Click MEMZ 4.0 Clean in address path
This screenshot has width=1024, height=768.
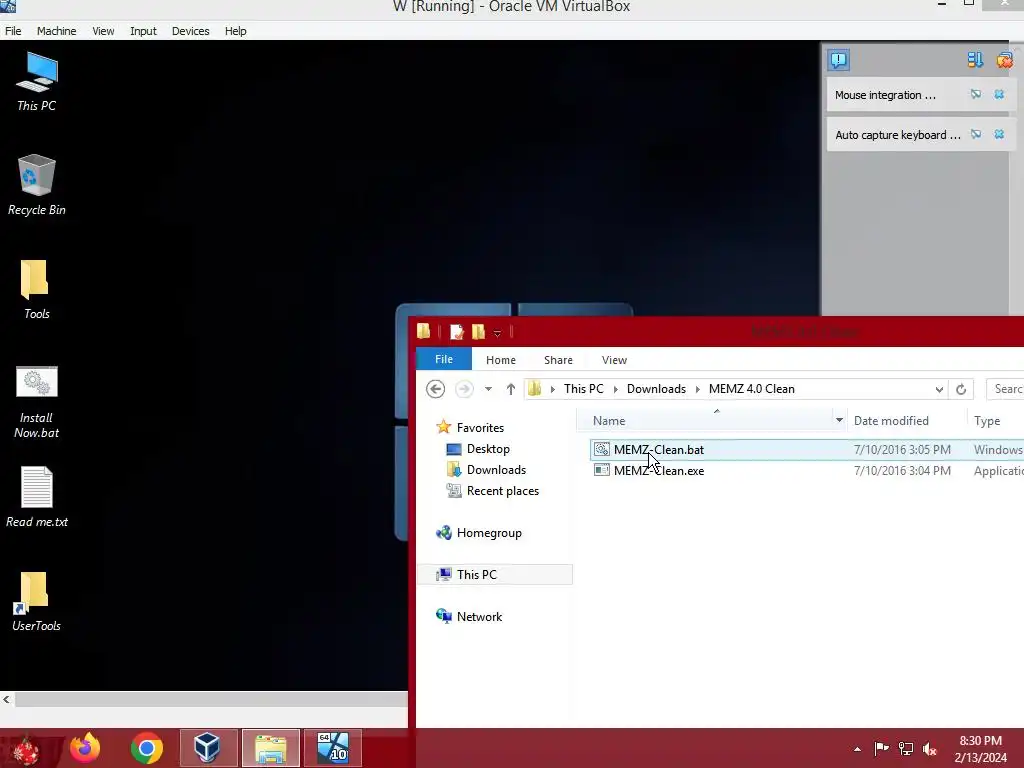[x=752, y=389]
